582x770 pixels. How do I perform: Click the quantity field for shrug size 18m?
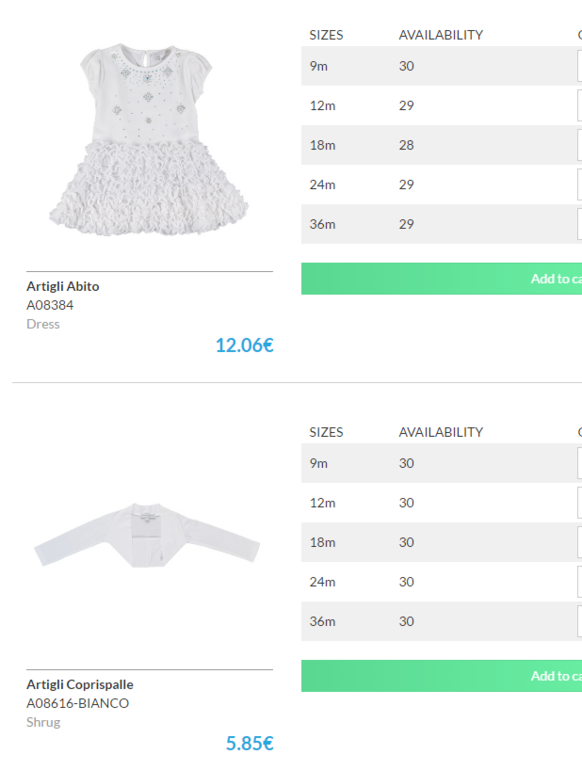[x=580, y=542]
